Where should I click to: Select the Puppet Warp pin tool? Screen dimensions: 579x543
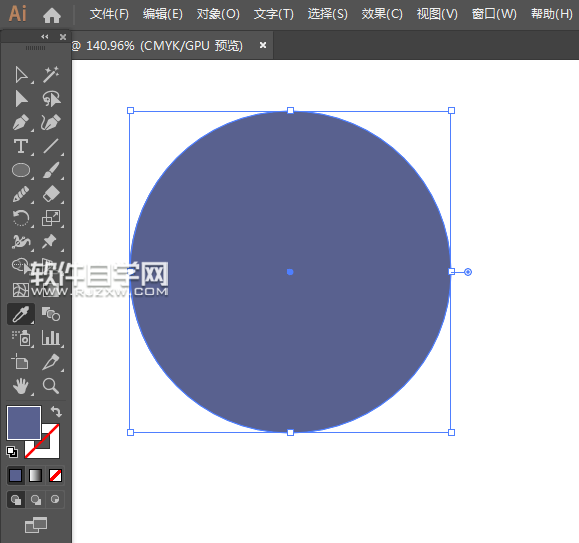(49, 242)
